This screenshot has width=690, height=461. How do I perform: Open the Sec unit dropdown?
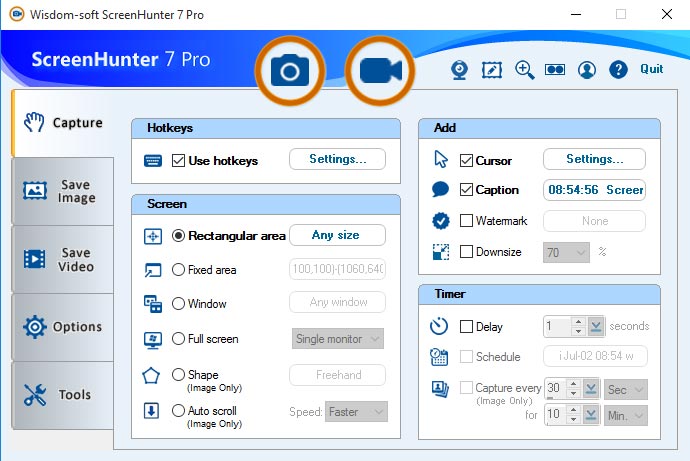pos(625,389)
